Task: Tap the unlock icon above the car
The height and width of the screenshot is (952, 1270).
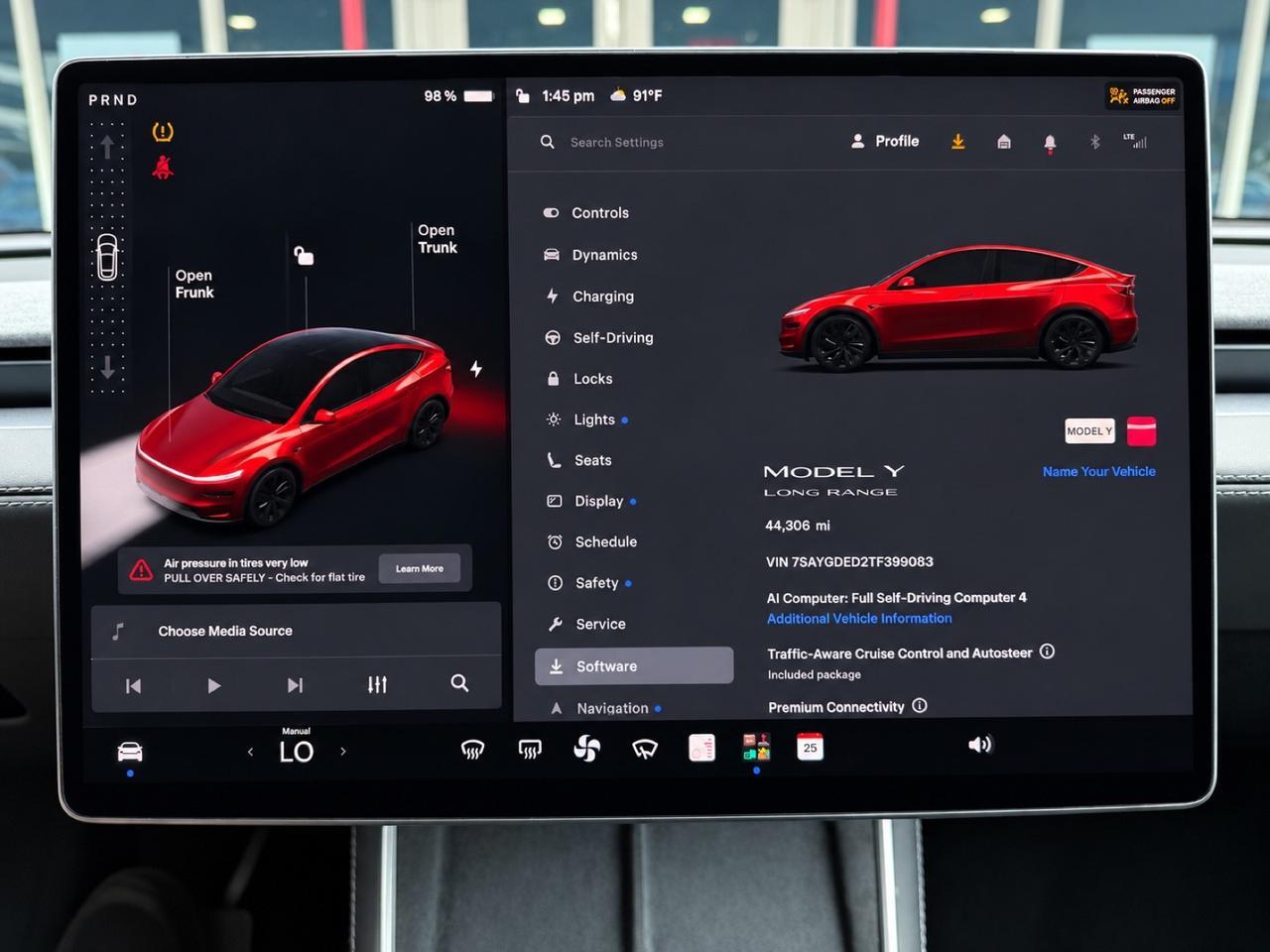Action: 304,256
